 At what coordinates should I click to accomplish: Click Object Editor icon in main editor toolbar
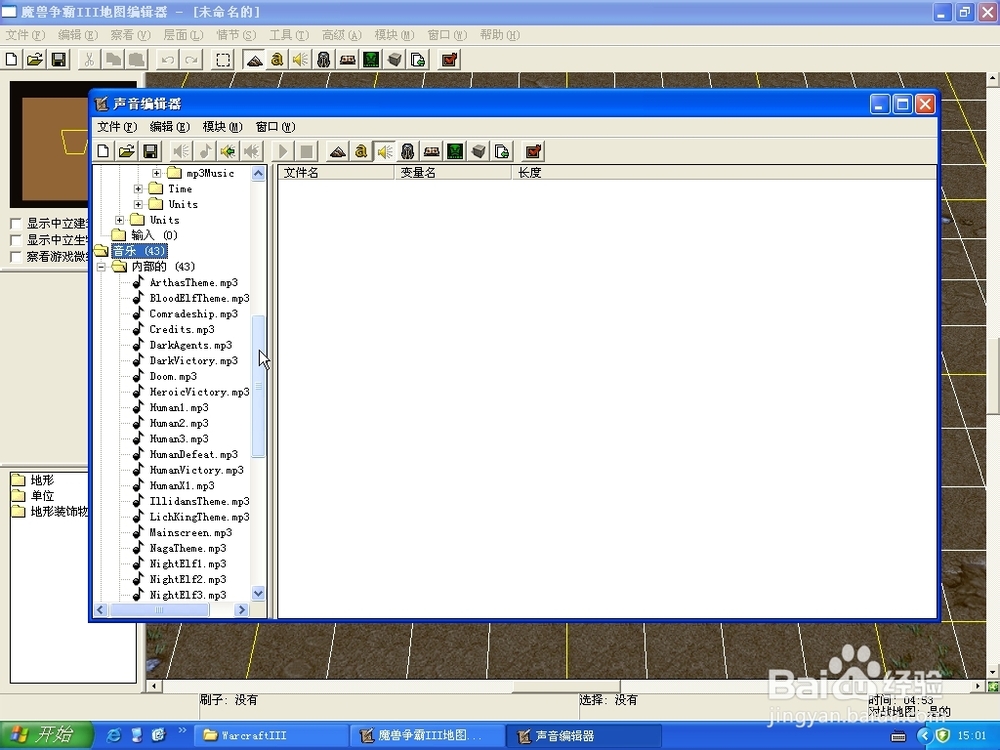pos(324,60)
